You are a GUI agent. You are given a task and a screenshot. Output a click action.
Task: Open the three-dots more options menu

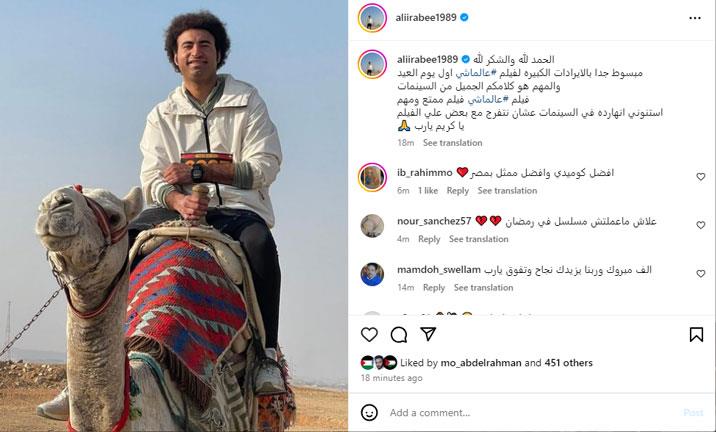[695, 18]
